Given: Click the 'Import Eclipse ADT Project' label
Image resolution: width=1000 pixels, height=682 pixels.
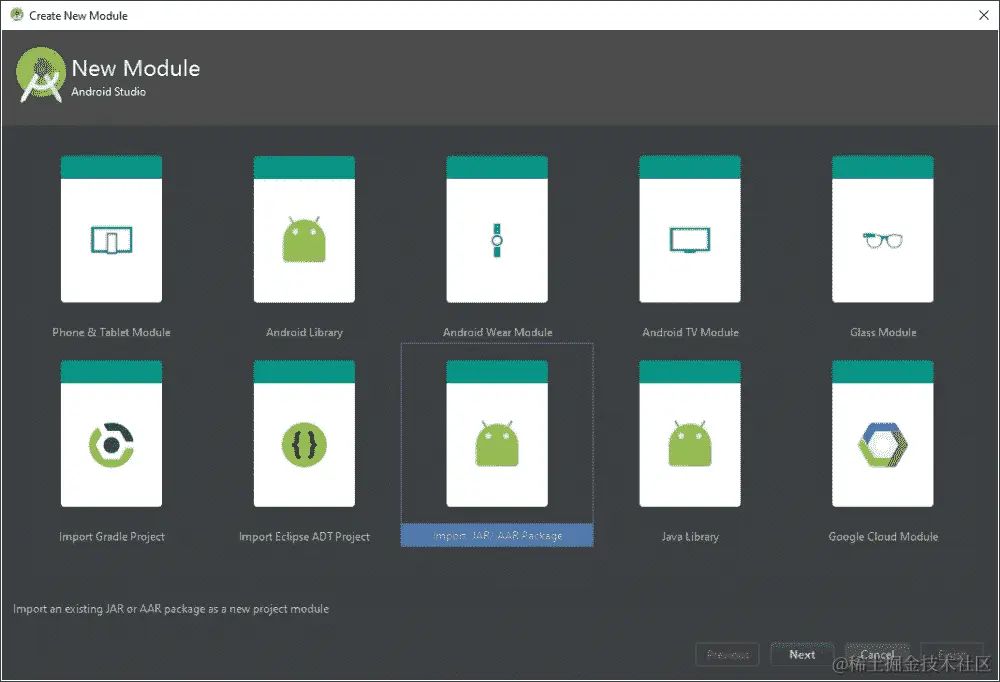Looking at the screenshot, I should tap(304, 537).
